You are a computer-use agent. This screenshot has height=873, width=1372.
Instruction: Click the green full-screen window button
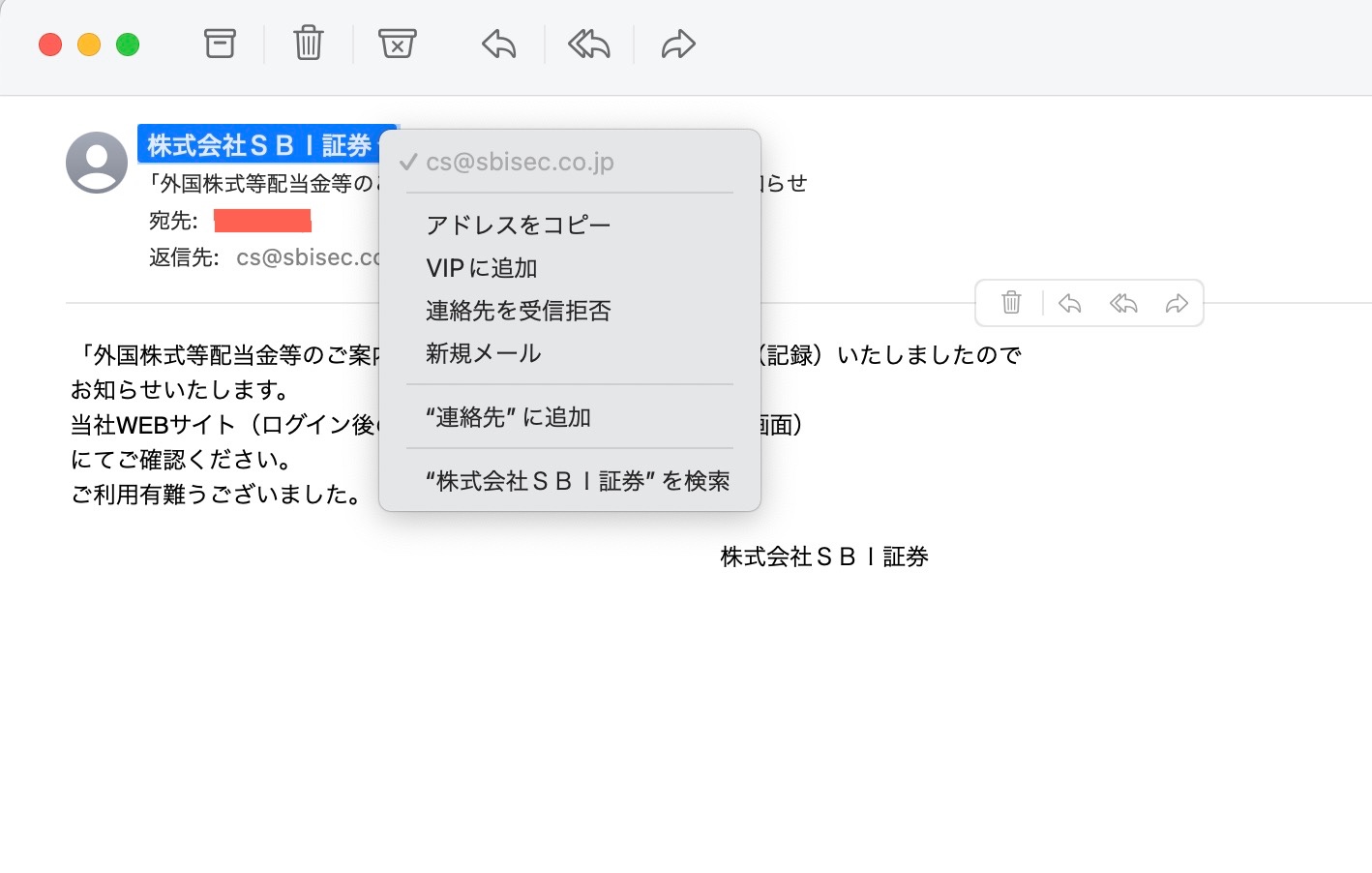pyautogui.click(x=128, y=45)
